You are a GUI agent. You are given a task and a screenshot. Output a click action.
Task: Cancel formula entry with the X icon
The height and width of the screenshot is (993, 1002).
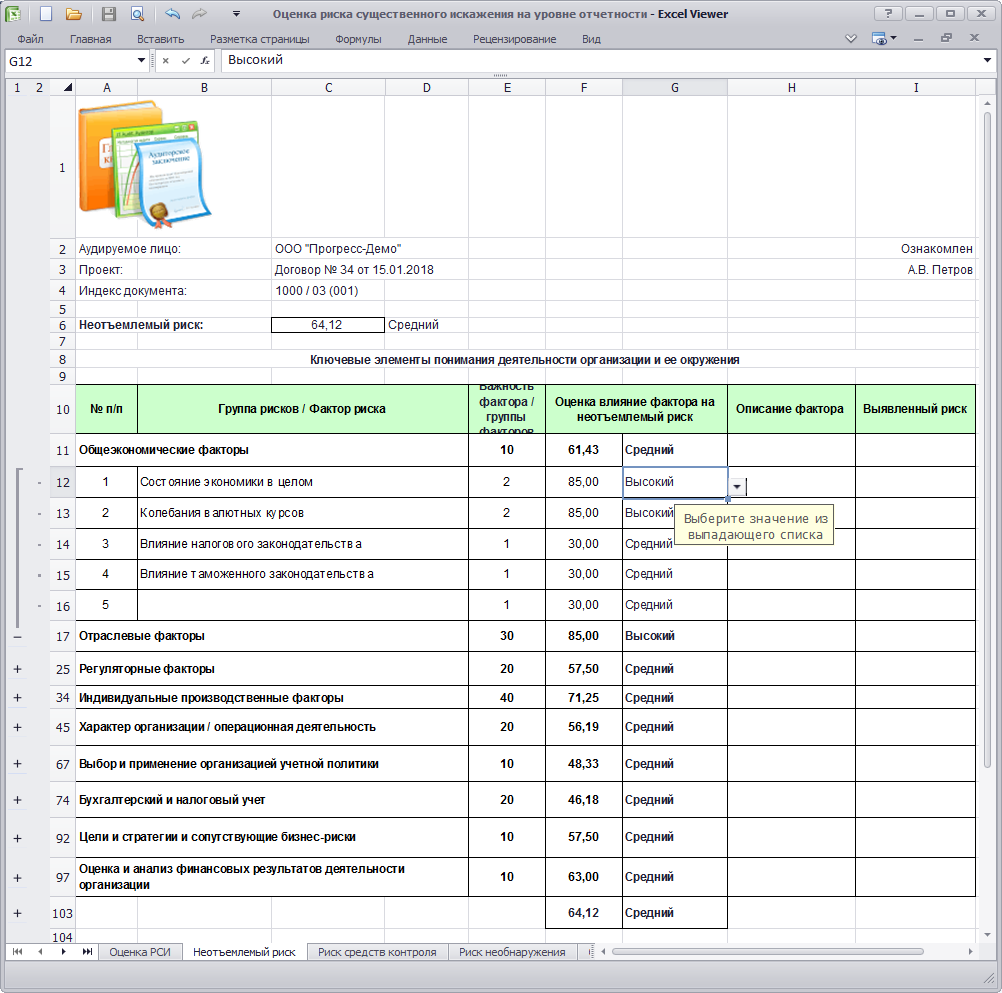(166, 61)
